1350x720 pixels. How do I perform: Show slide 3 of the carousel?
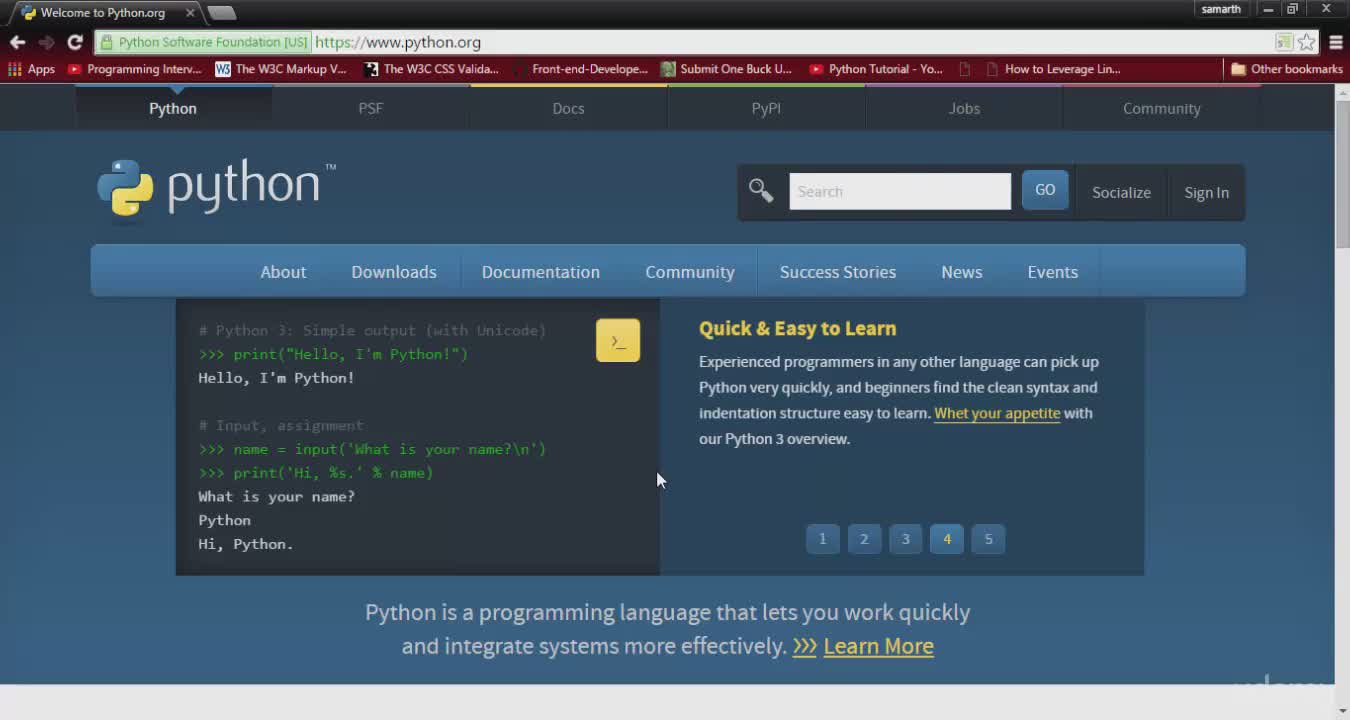tap(906, 539)
